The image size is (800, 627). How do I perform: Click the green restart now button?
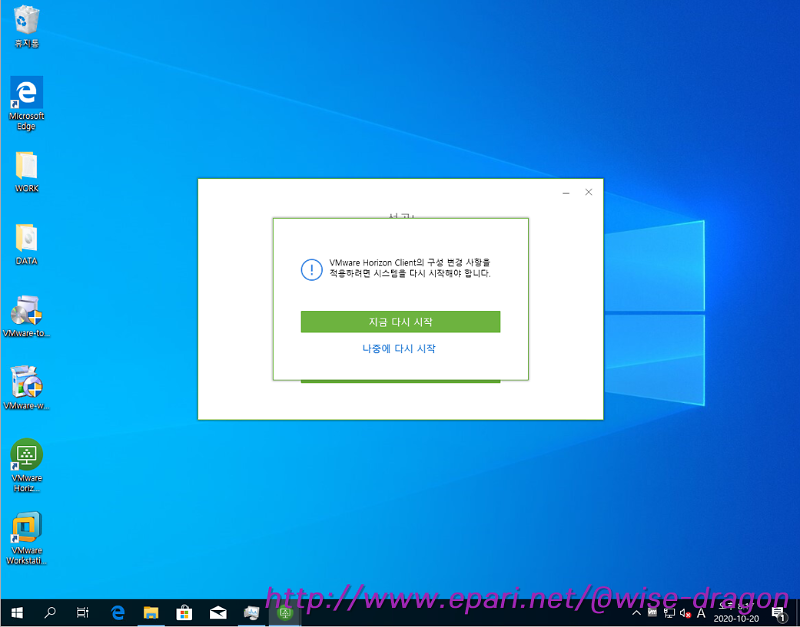(400, 322)
